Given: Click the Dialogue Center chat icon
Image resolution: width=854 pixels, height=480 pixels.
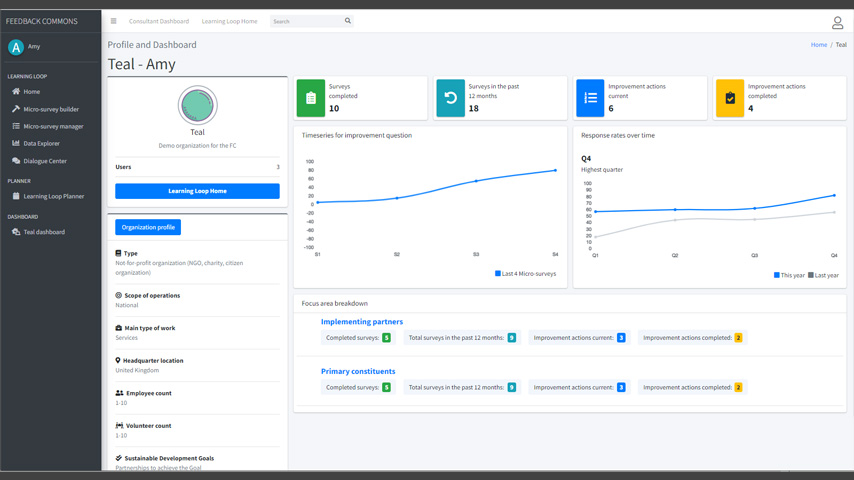Looking at the screenshot, I should pyautogui.click(x=16, y=161).
